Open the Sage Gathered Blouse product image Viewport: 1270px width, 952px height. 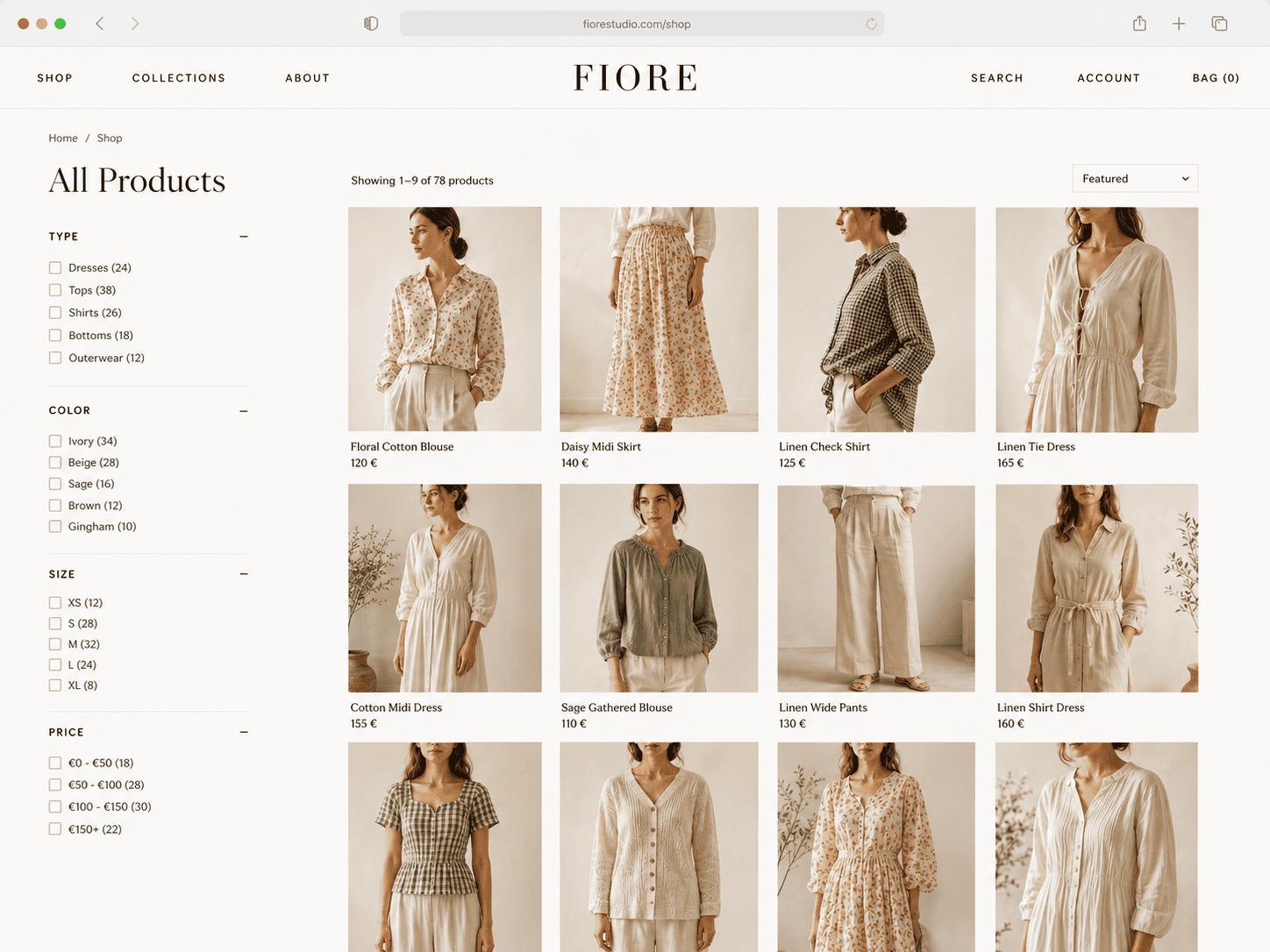659,588
